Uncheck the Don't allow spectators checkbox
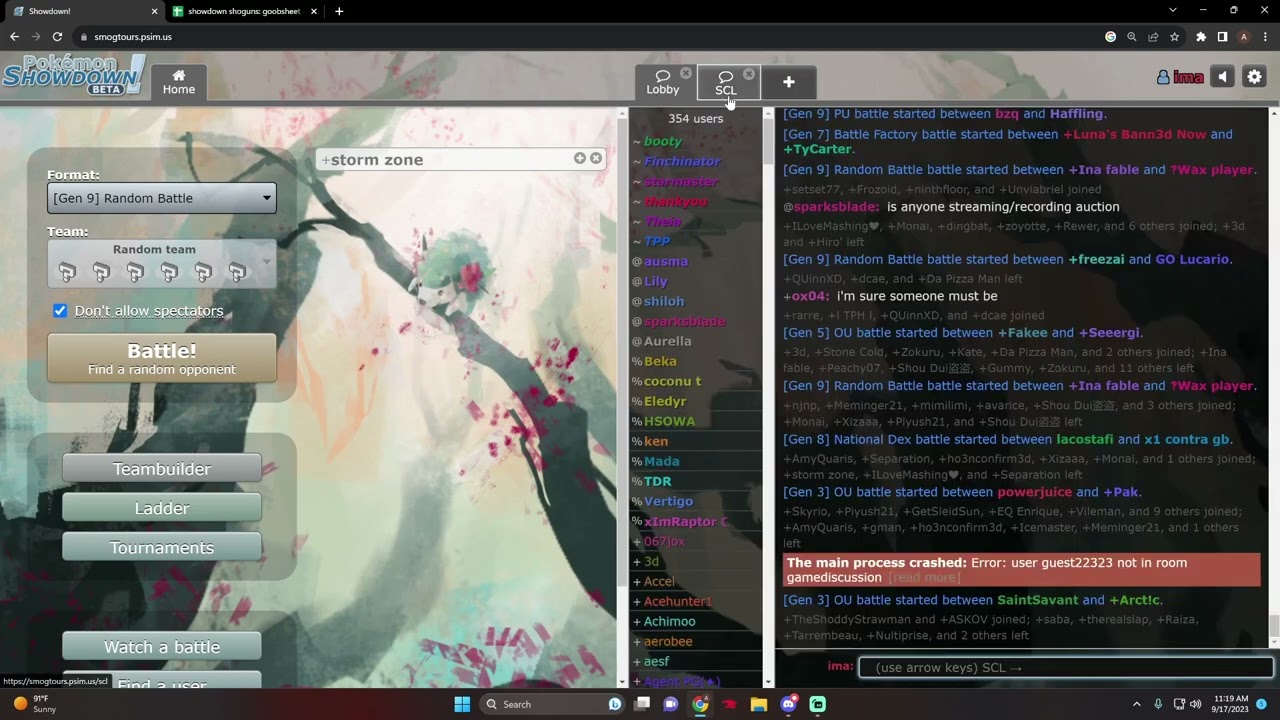 tap(60, 311)
